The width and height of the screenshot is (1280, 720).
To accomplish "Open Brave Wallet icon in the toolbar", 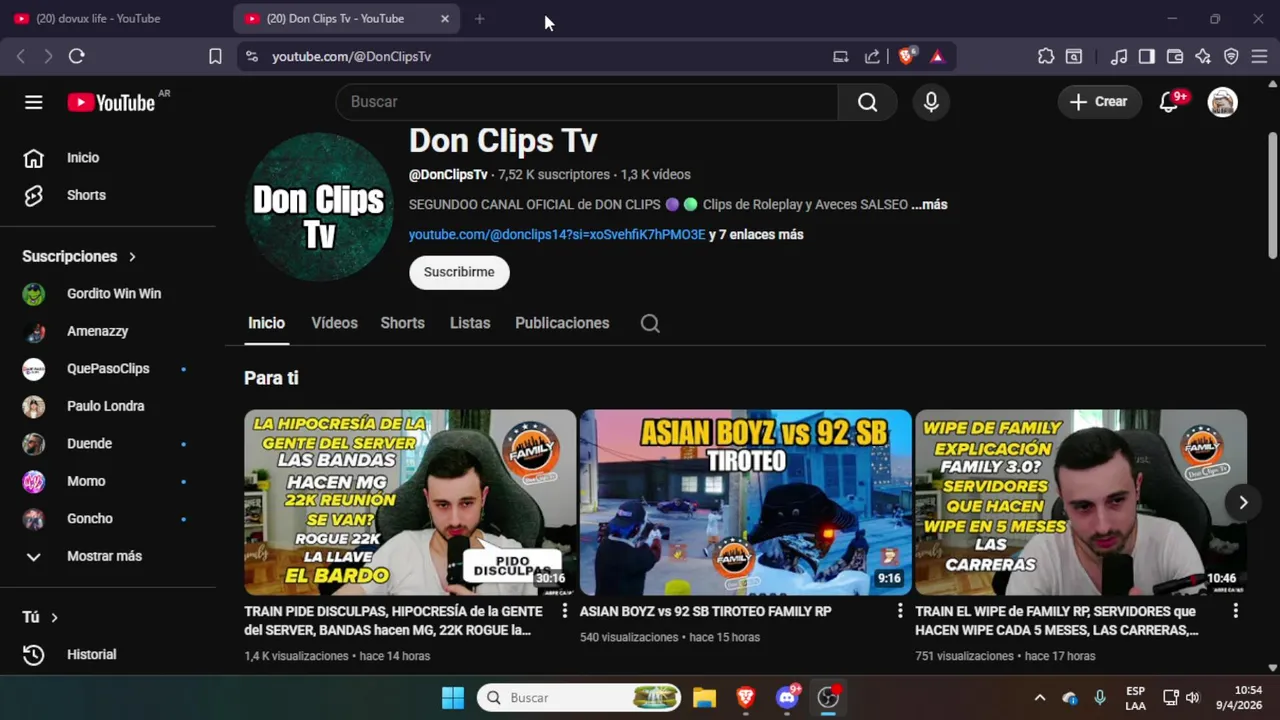I will click(1175, 57).
